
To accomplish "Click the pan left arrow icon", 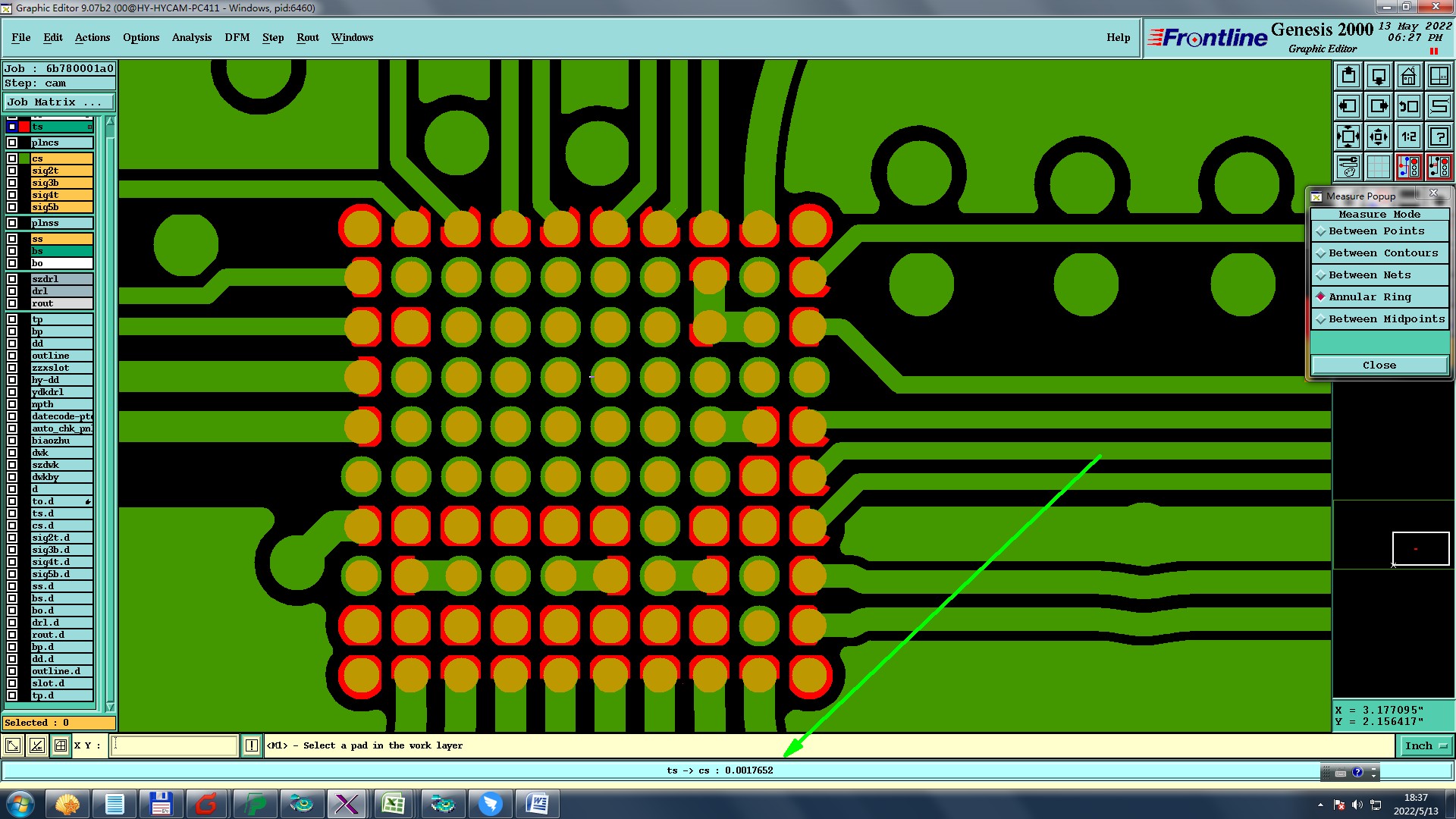I will pos(1348,106).
